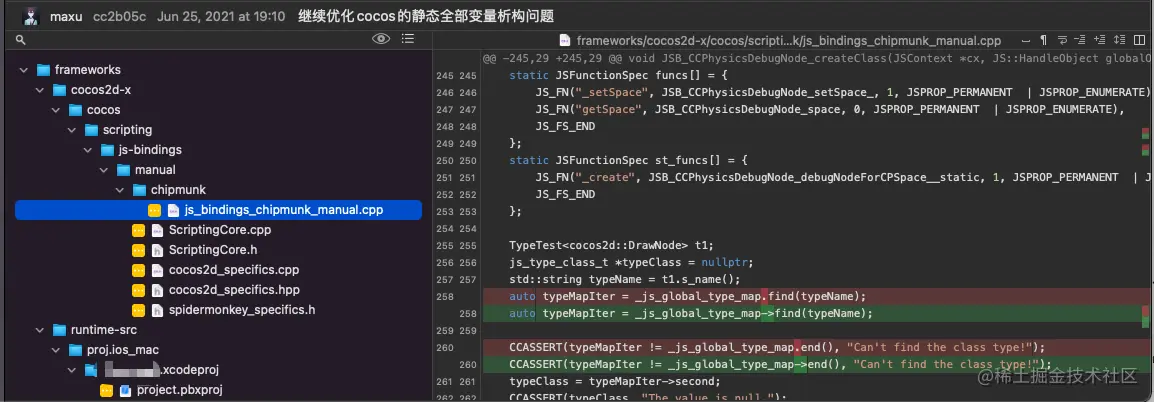The image size is (1154, 402).
Task: Click the project.pbxproj file icon
Action: [125, 389]
